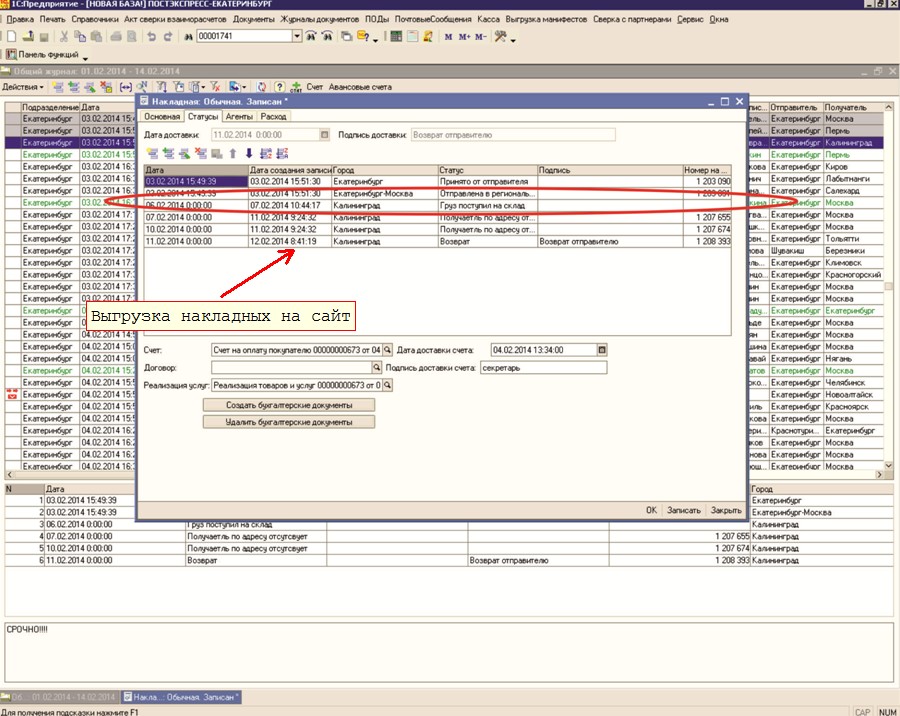Click the Cut scissors icon
The height and width of the screenshot is (716, 900).
[64, 36]
